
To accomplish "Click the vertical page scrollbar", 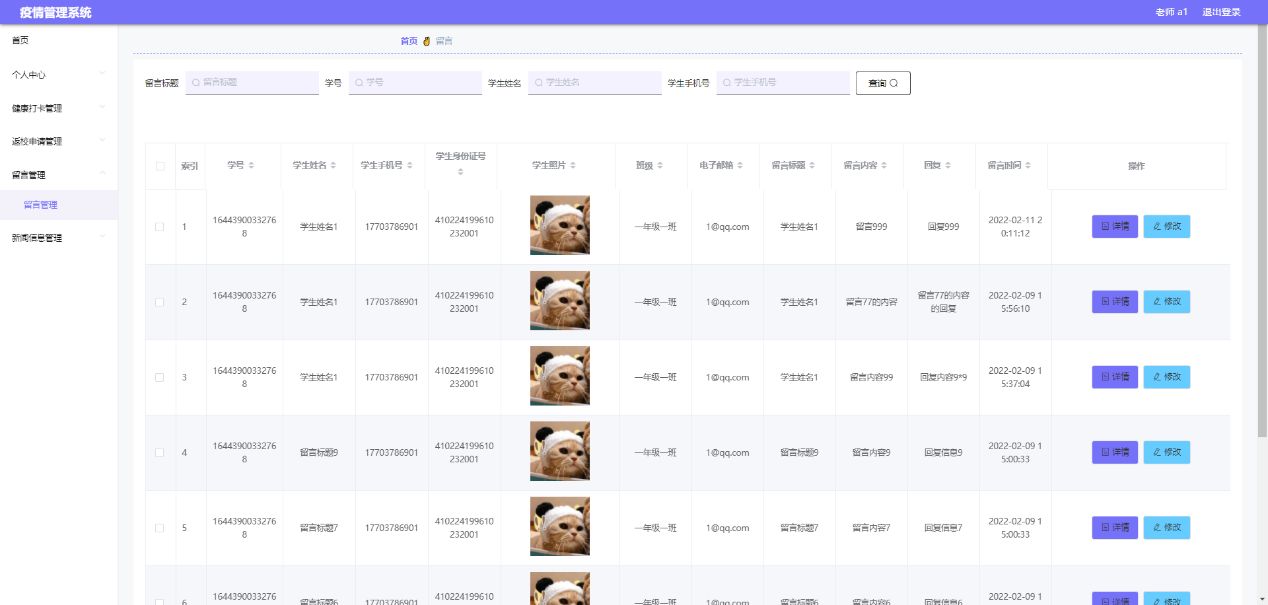I will click(x=1262, y=230).
